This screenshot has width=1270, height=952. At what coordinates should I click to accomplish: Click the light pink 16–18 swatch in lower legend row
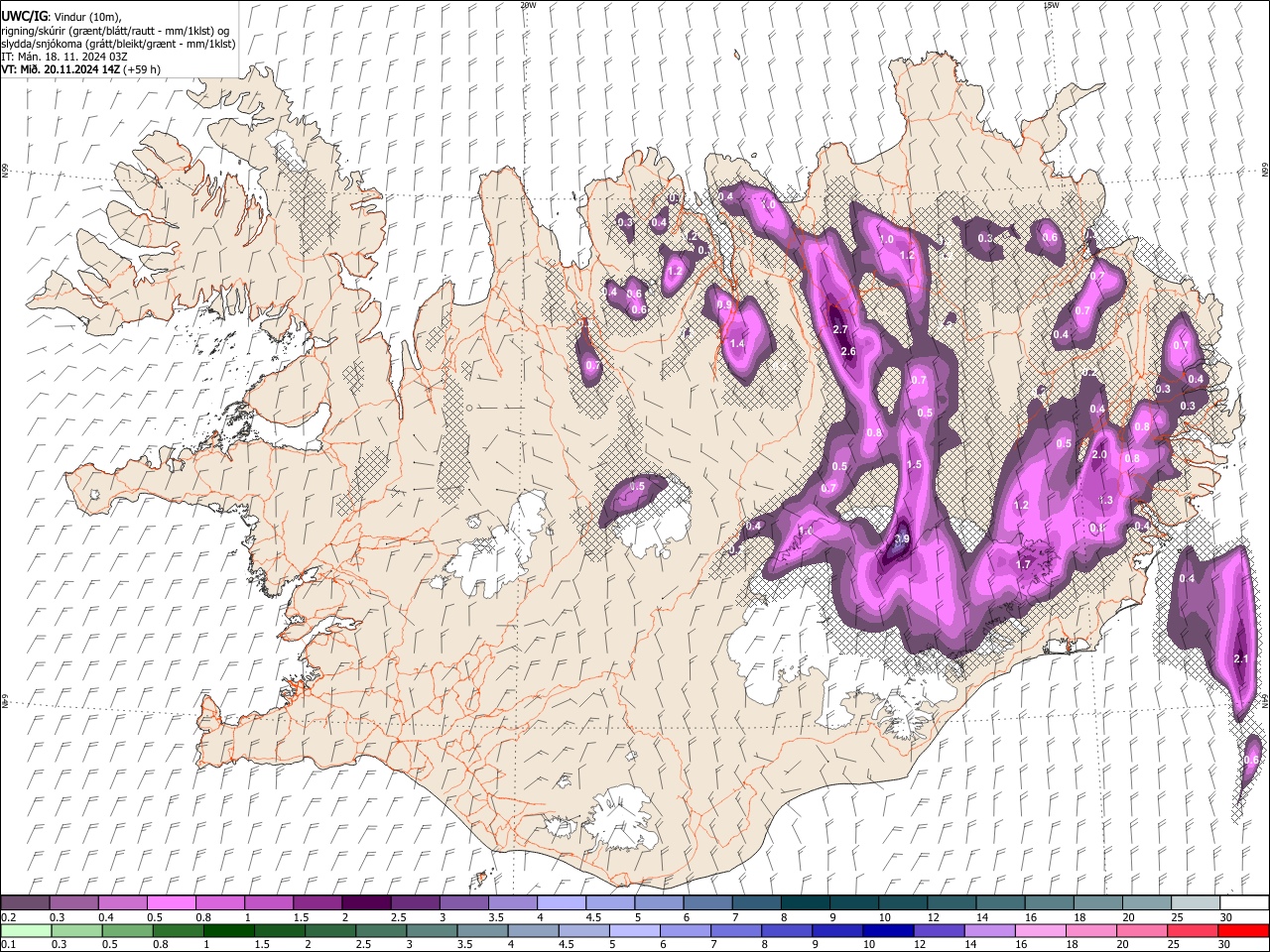(1040, 930)
